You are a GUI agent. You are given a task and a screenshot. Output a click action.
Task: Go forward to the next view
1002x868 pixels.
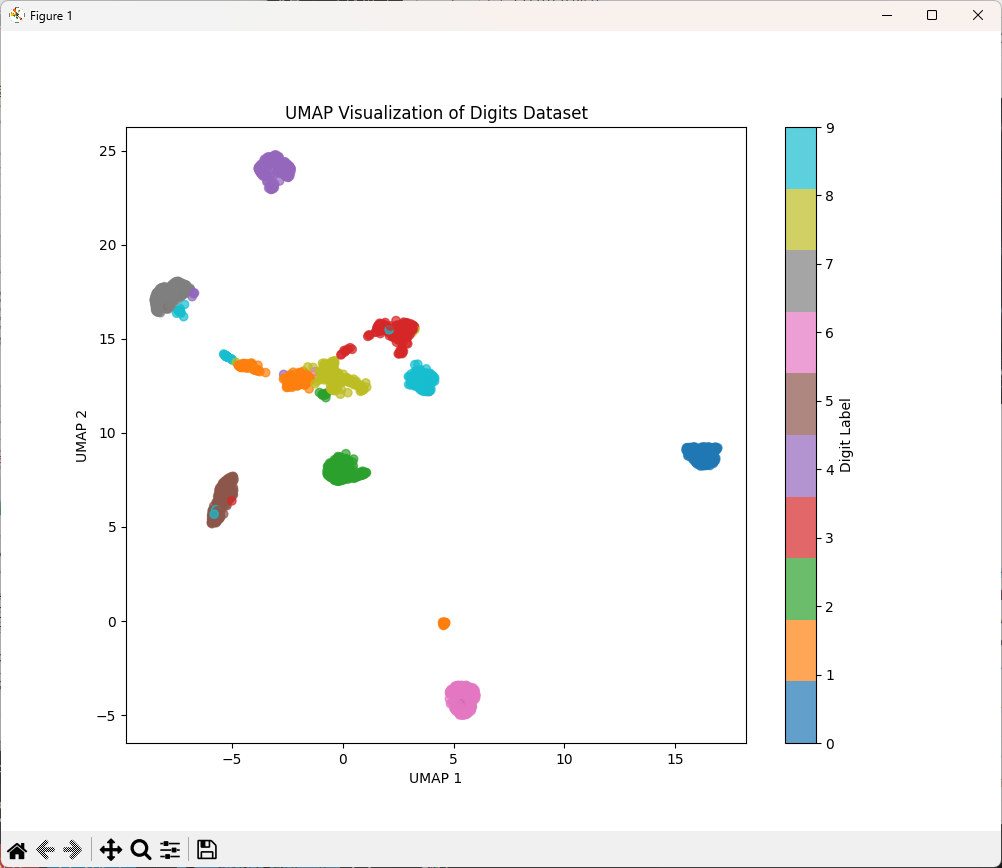72,850
